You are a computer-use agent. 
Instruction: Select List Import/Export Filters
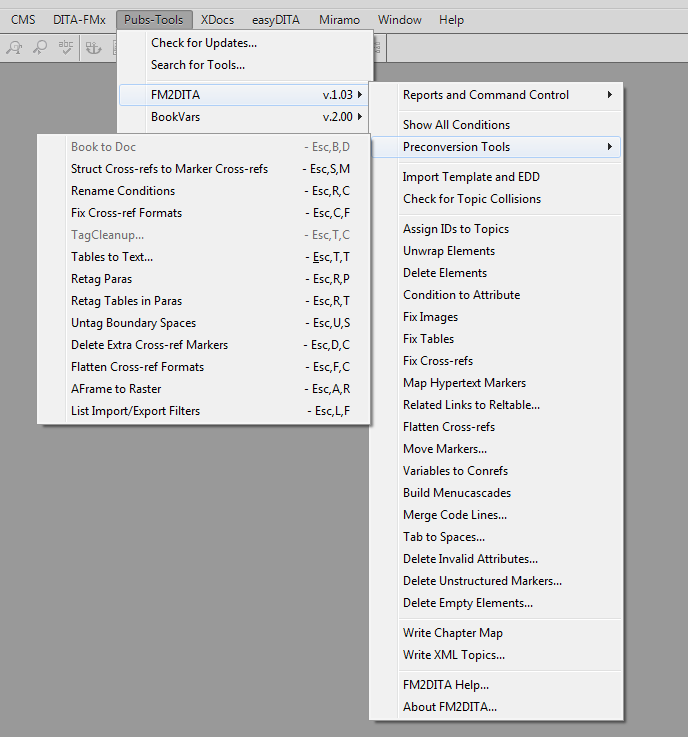pyautogui.click(x=203, y=411)
